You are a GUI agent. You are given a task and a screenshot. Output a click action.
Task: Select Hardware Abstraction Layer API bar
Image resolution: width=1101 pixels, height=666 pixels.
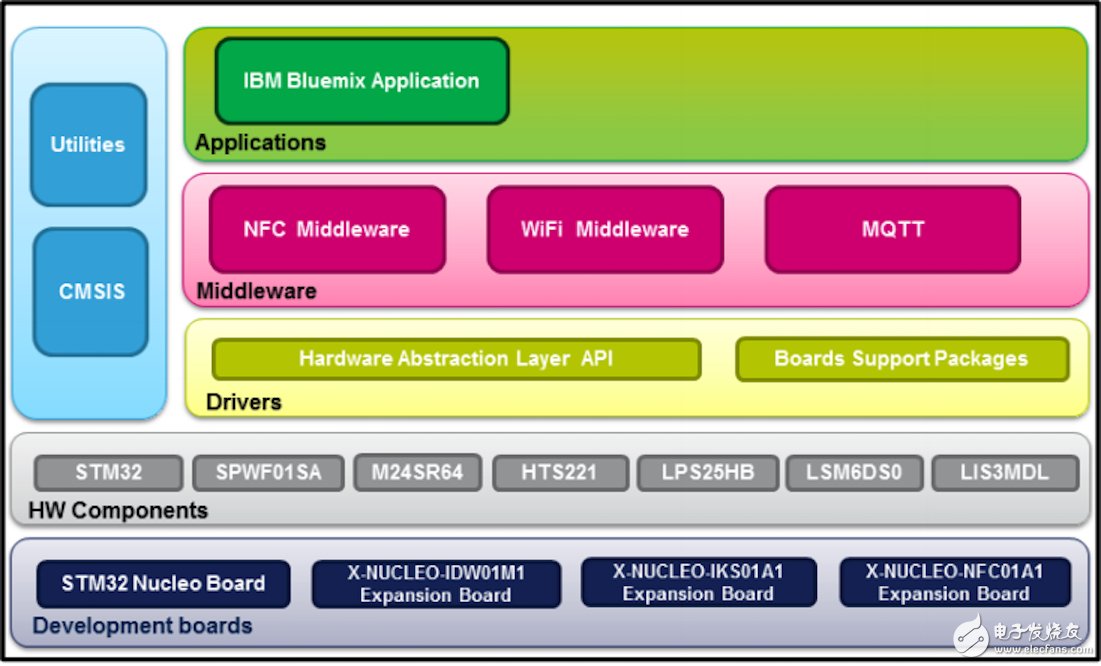pos(456,359)
